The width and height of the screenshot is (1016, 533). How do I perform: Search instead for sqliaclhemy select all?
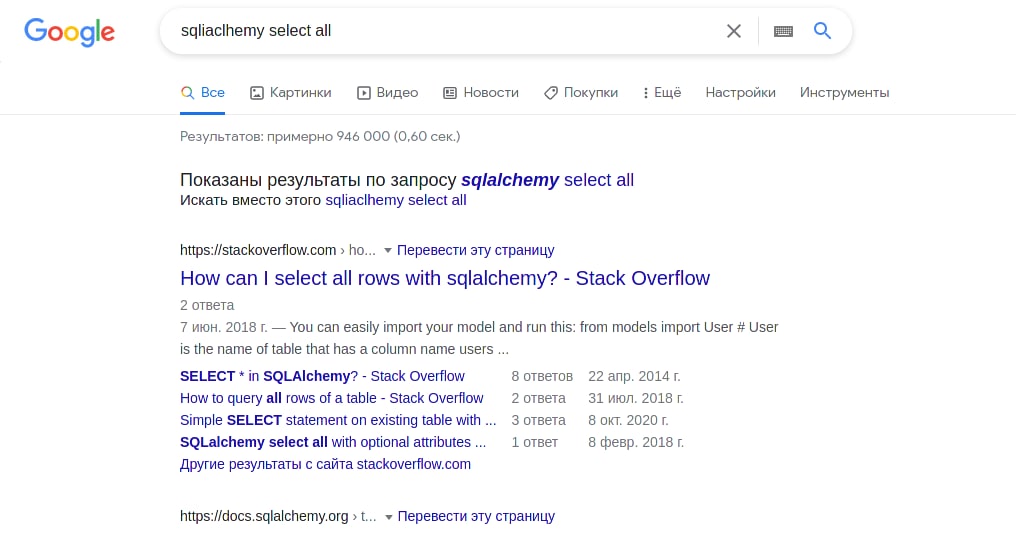[x=396, y=200]
